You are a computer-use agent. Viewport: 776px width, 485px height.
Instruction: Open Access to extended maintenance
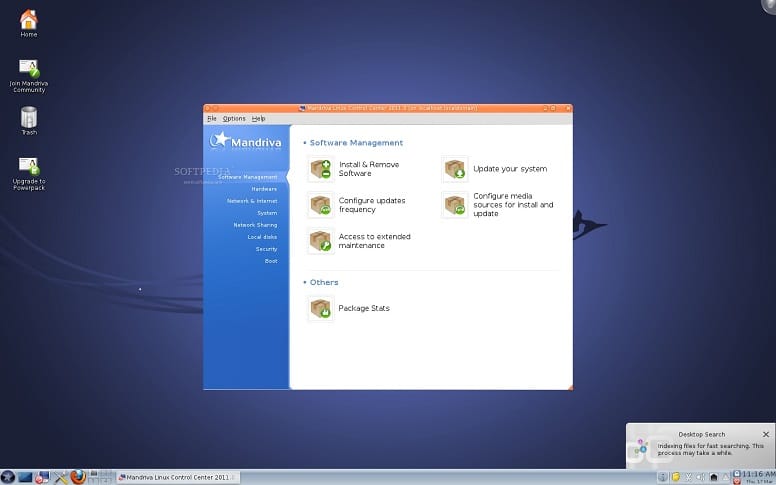pos(359,241)
